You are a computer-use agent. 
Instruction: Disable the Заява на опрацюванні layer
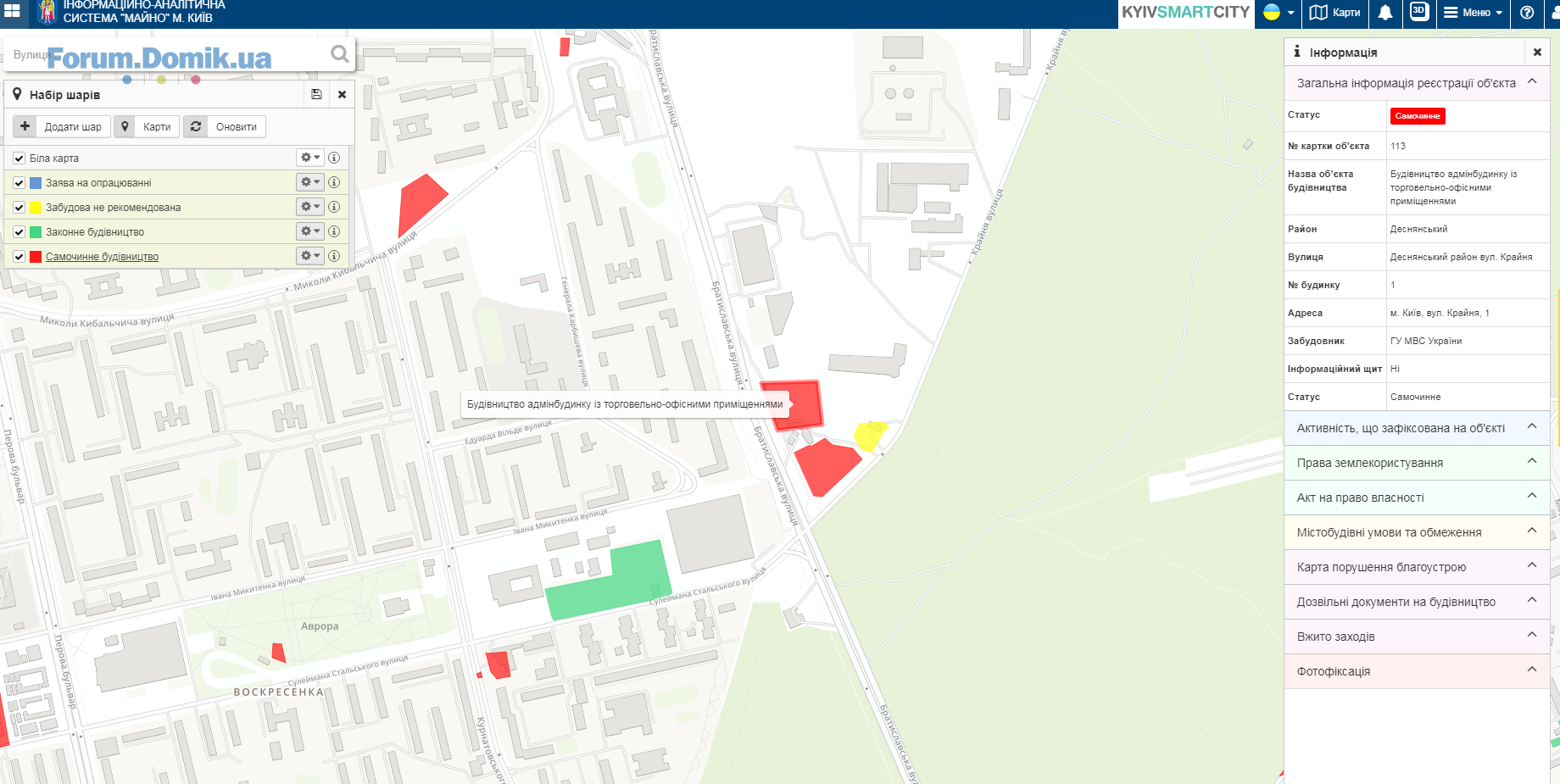pyautogui.click(x=19, y=183)
